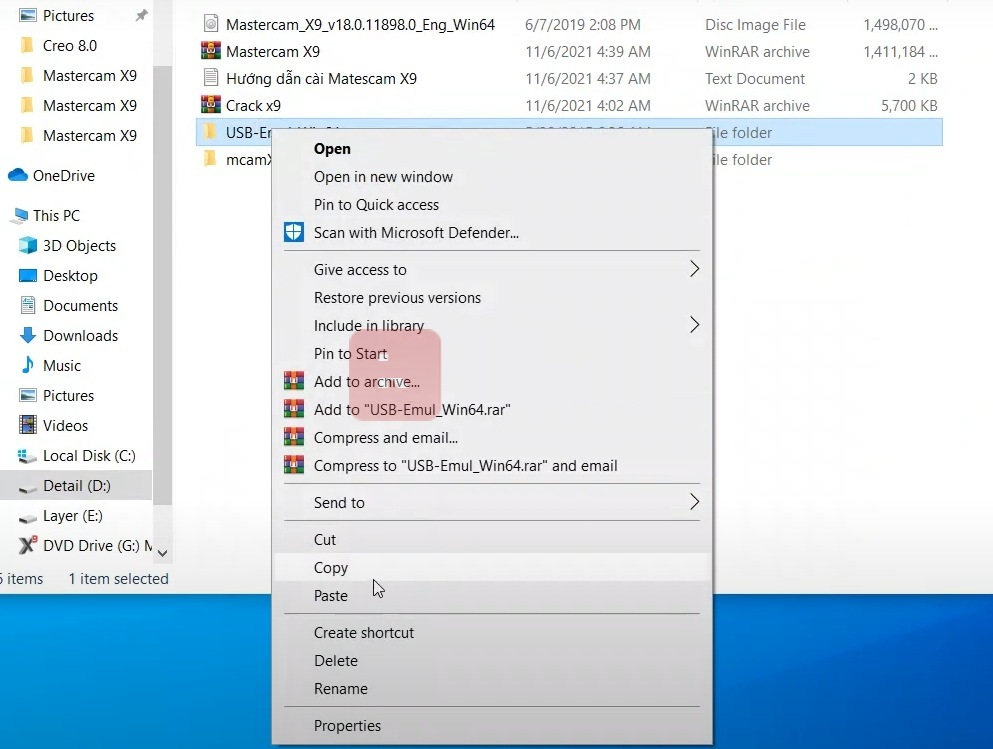Click the Local Disk (C:) drive icon

coord(27,455)
